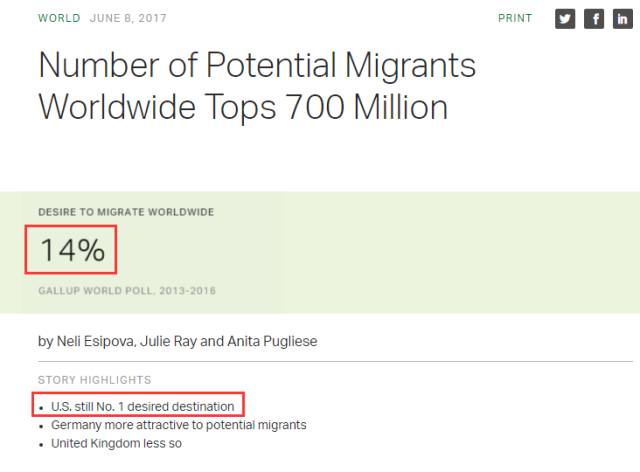This screenshot has height=472, width=640.
Task: Share the article on Twitter
Action: [x=565, y=20]
